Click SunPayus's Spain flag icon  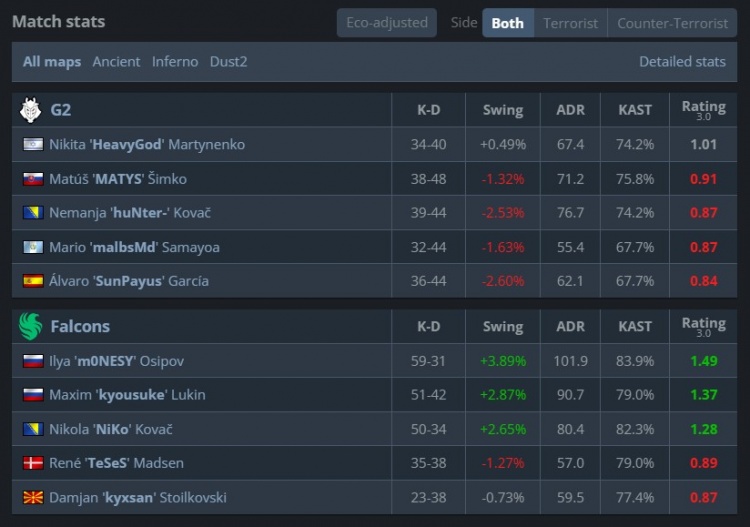33,281
